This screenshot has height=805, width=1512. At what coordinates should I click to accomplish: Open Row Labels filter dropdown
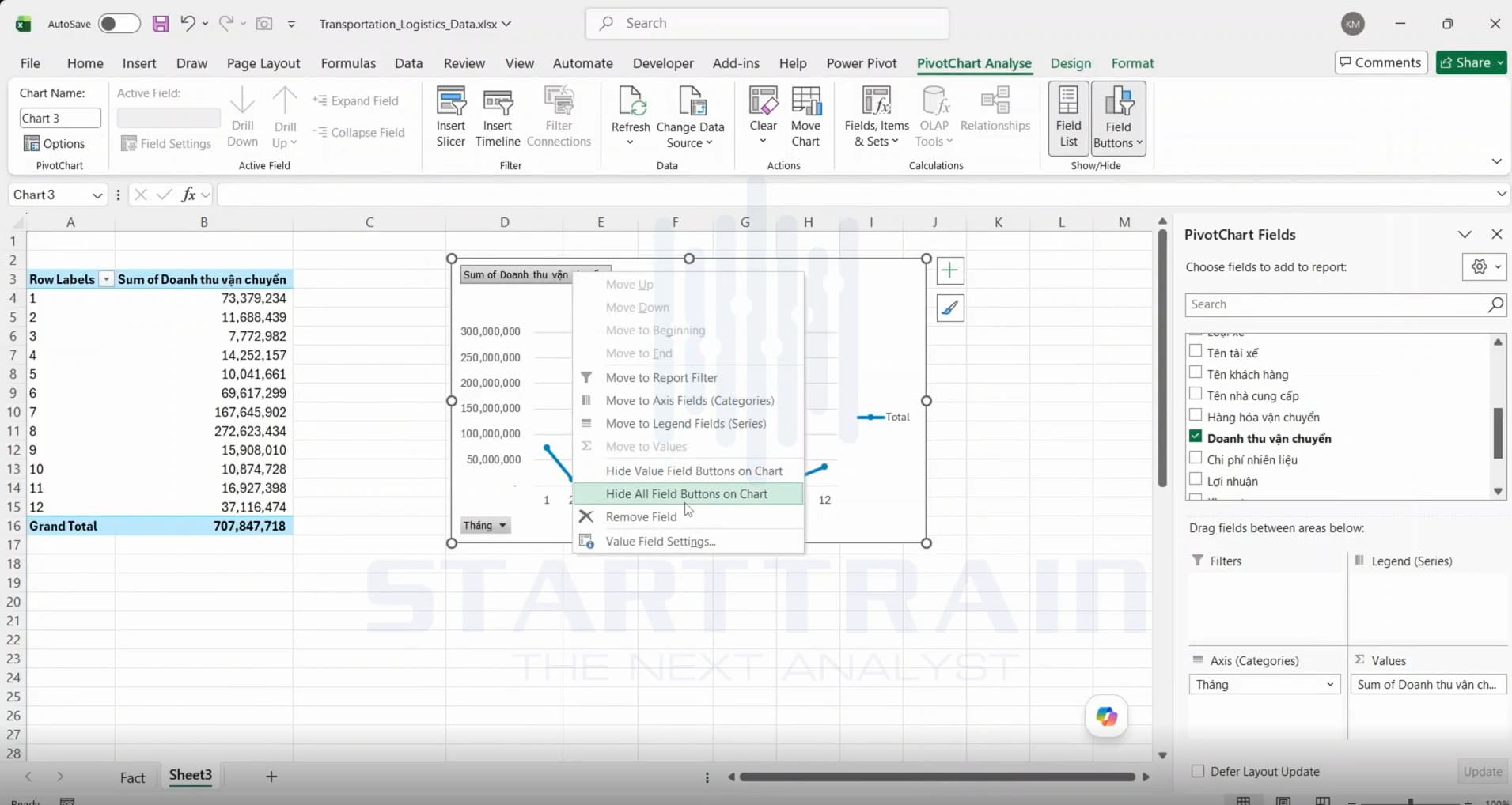pos(106,279)
